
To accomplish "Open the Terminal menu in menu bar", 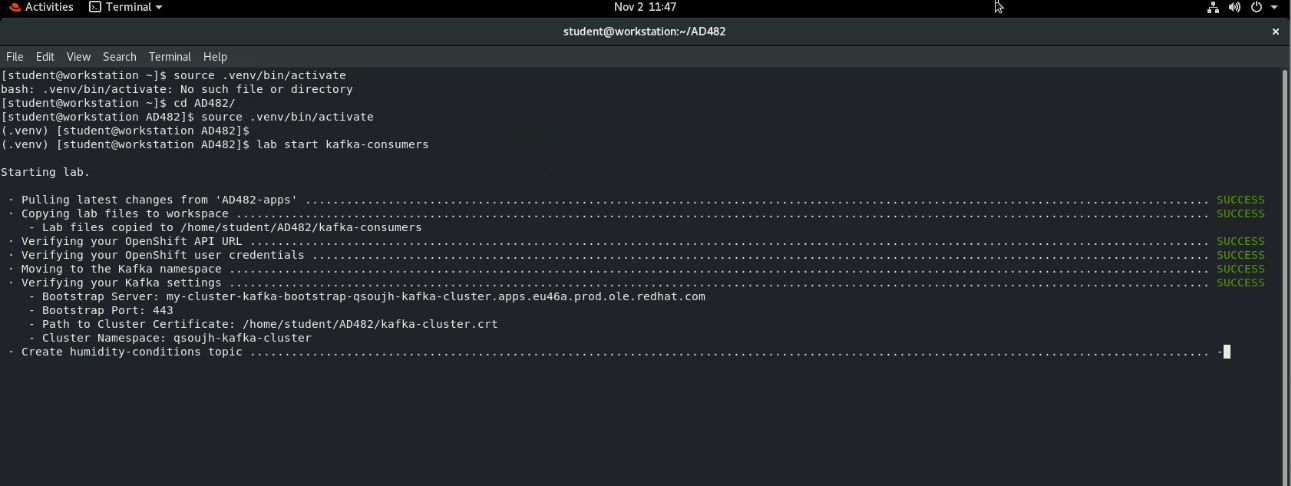I will pos(170,57).
